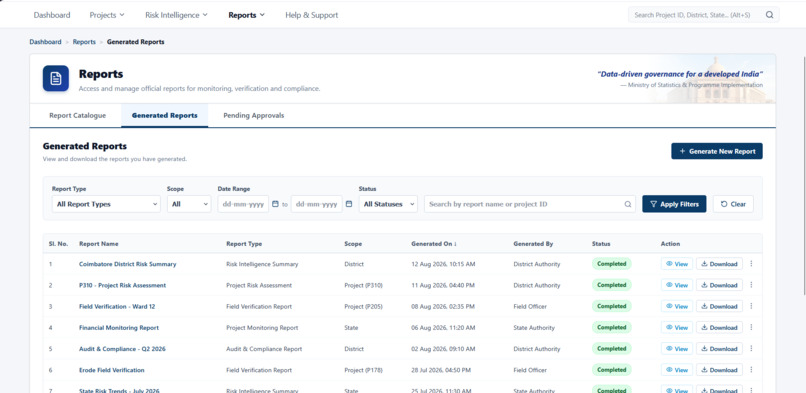This screenshot has width=806, height=393.
Task: Follow the Dashboard breadcrumb link
Action: pos(45,42)
